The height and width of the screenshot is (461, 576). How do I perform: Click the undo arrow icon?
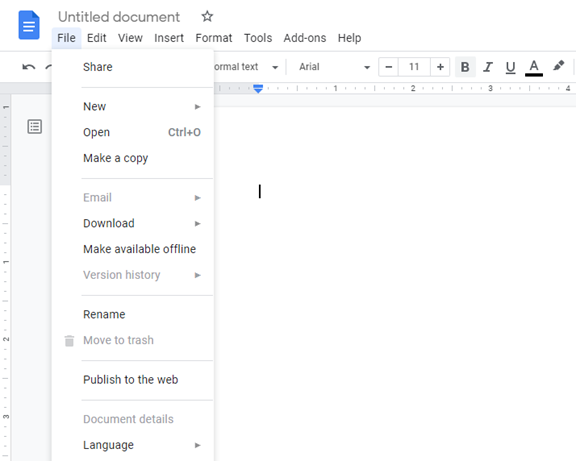tap(29, 67)
